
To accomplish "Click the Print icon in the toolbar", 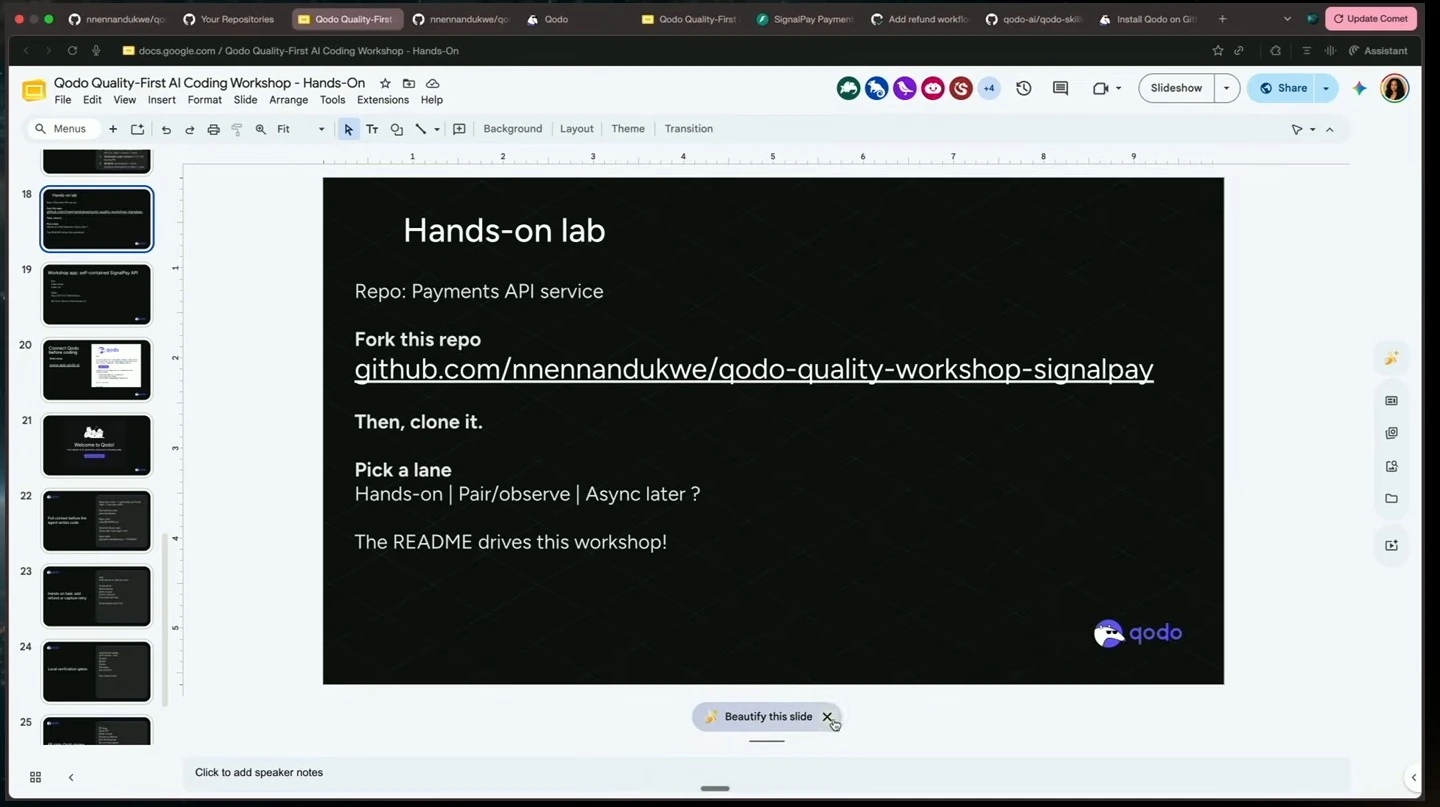I will (213, 129).
